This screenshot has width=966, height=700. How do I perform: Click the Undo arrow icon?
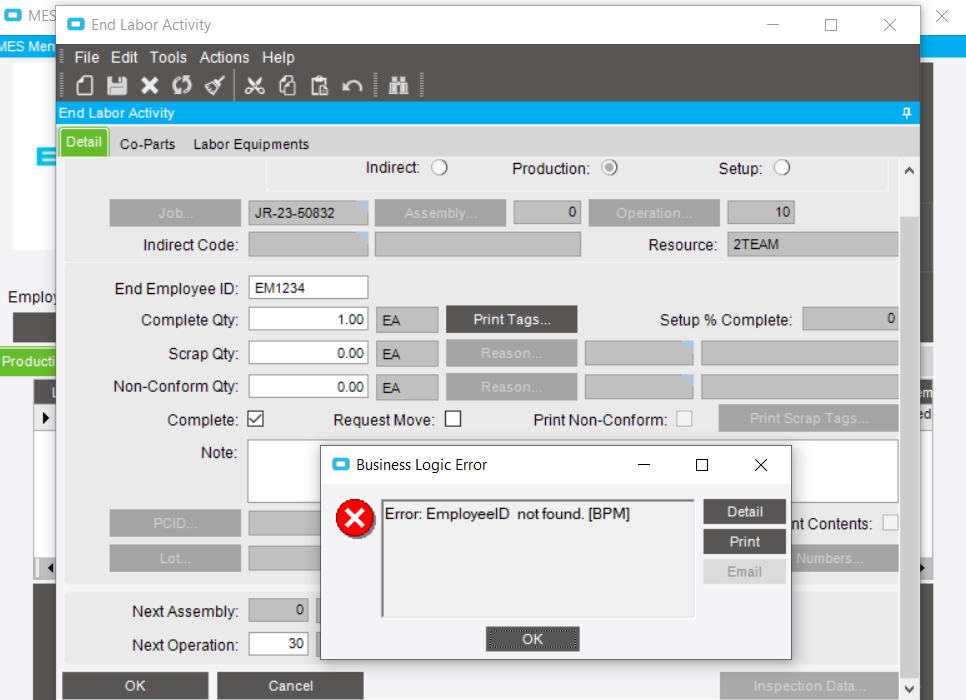[351, 85]
